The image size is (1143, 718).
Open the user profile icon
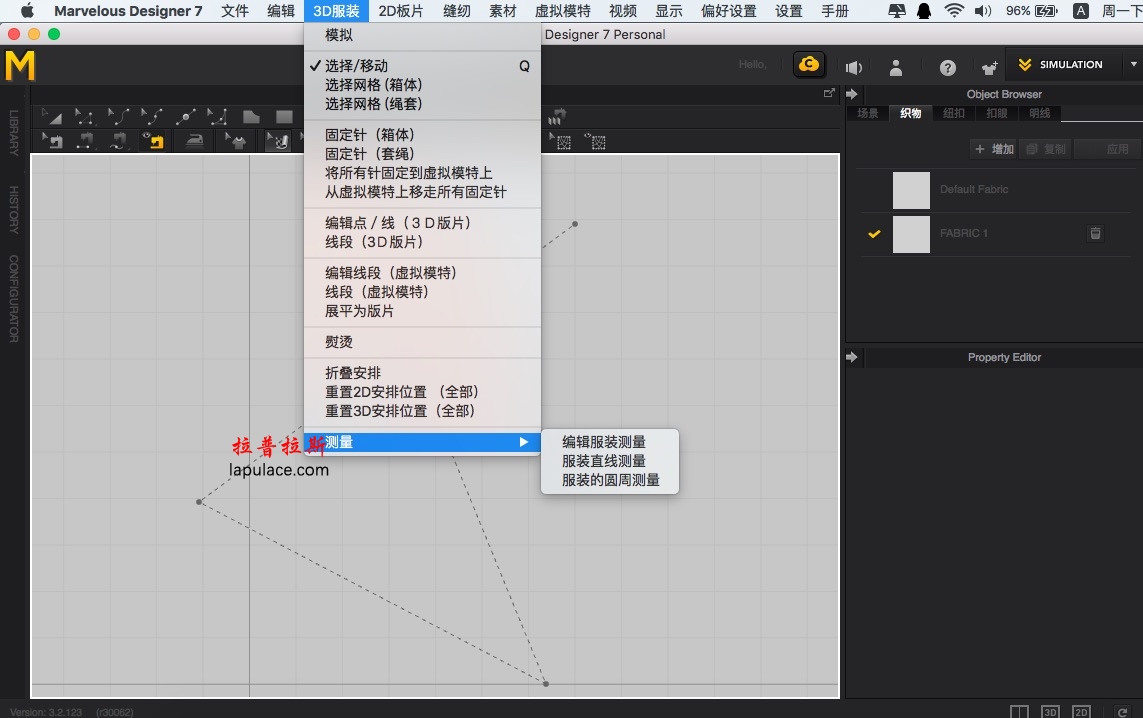(896, 68)
